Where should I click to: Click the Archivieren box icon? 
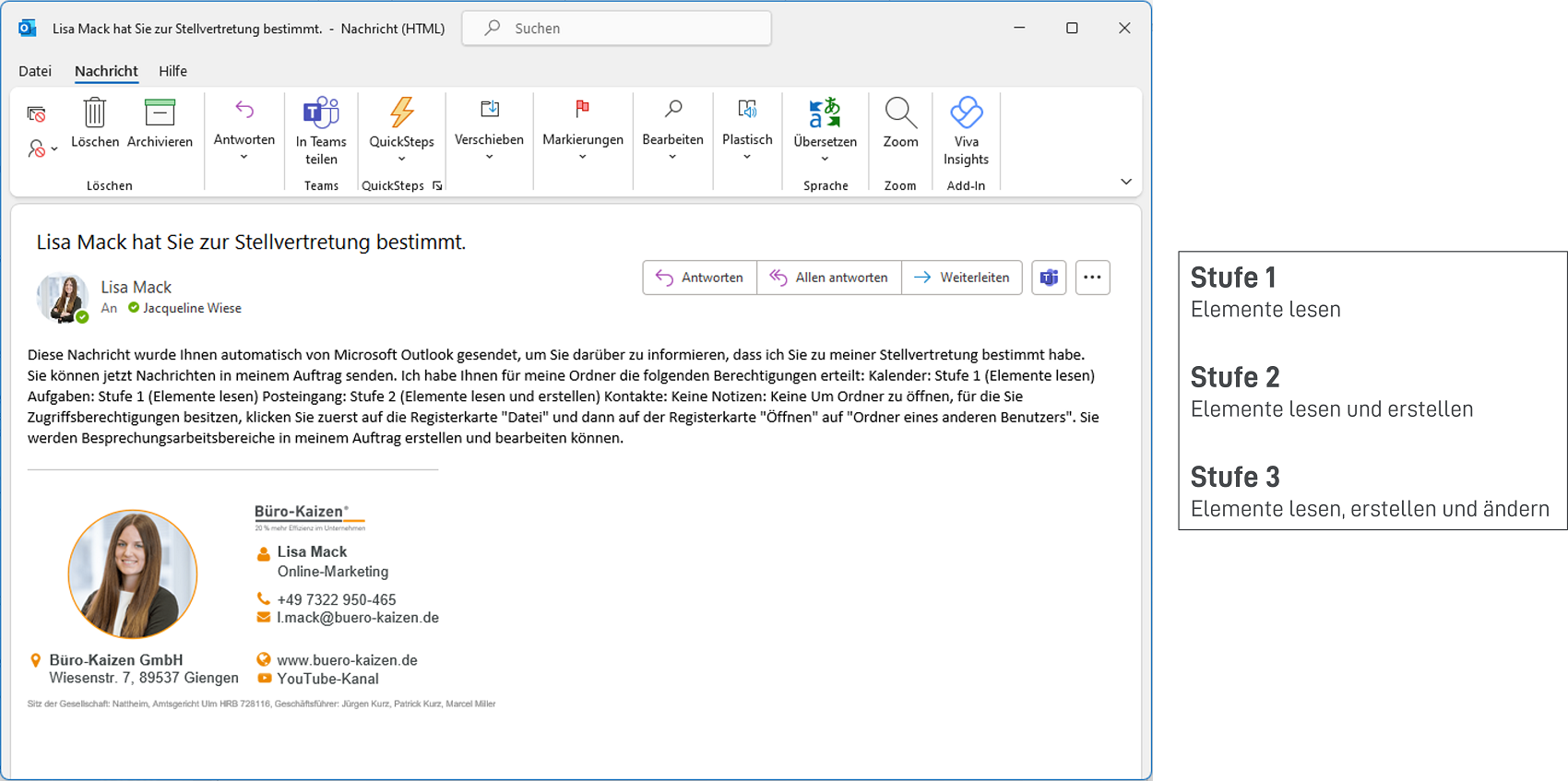(160, 112)
